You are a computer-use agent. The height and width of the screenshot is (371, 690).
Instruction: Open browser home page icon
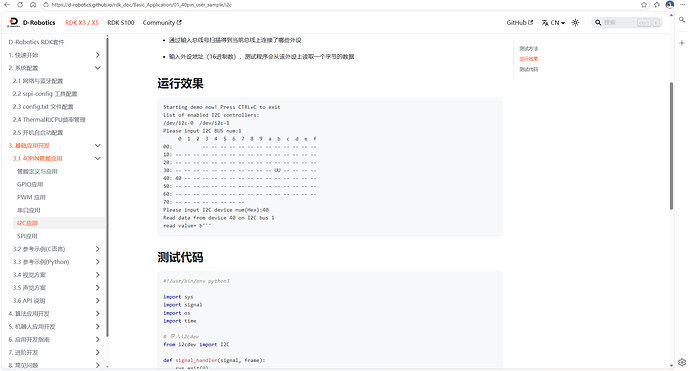(33, 5)
